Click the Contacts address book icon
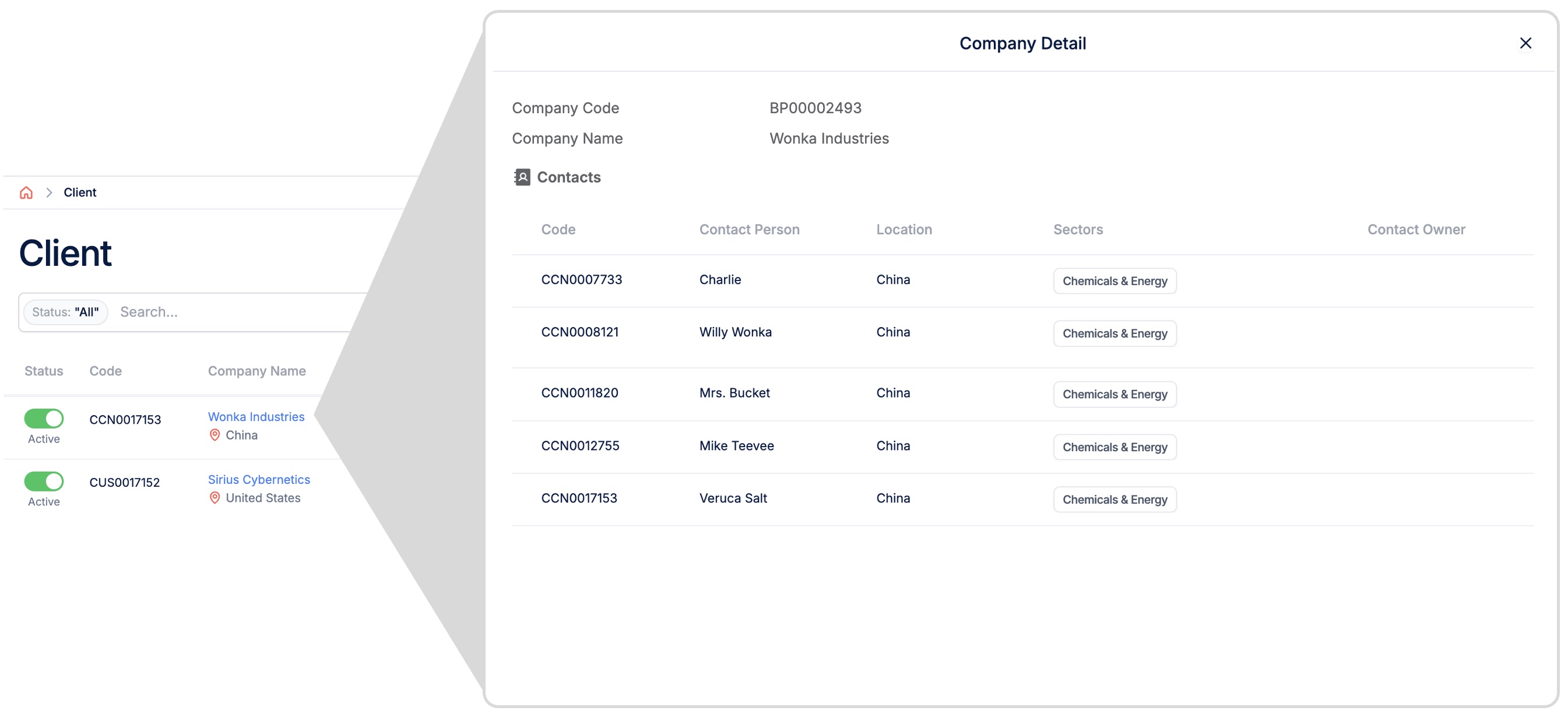This screenshot has width=1568, height=717. [x=522, y=177]
